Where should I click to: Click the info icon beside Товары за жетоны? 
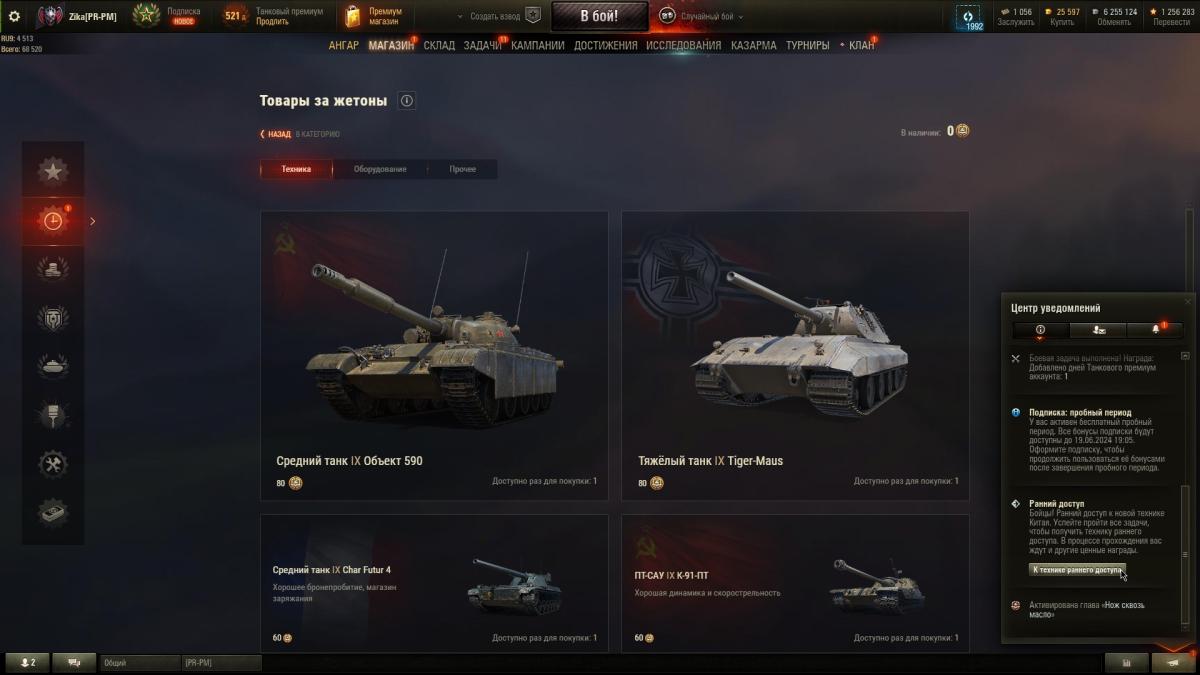coord(406,101)
